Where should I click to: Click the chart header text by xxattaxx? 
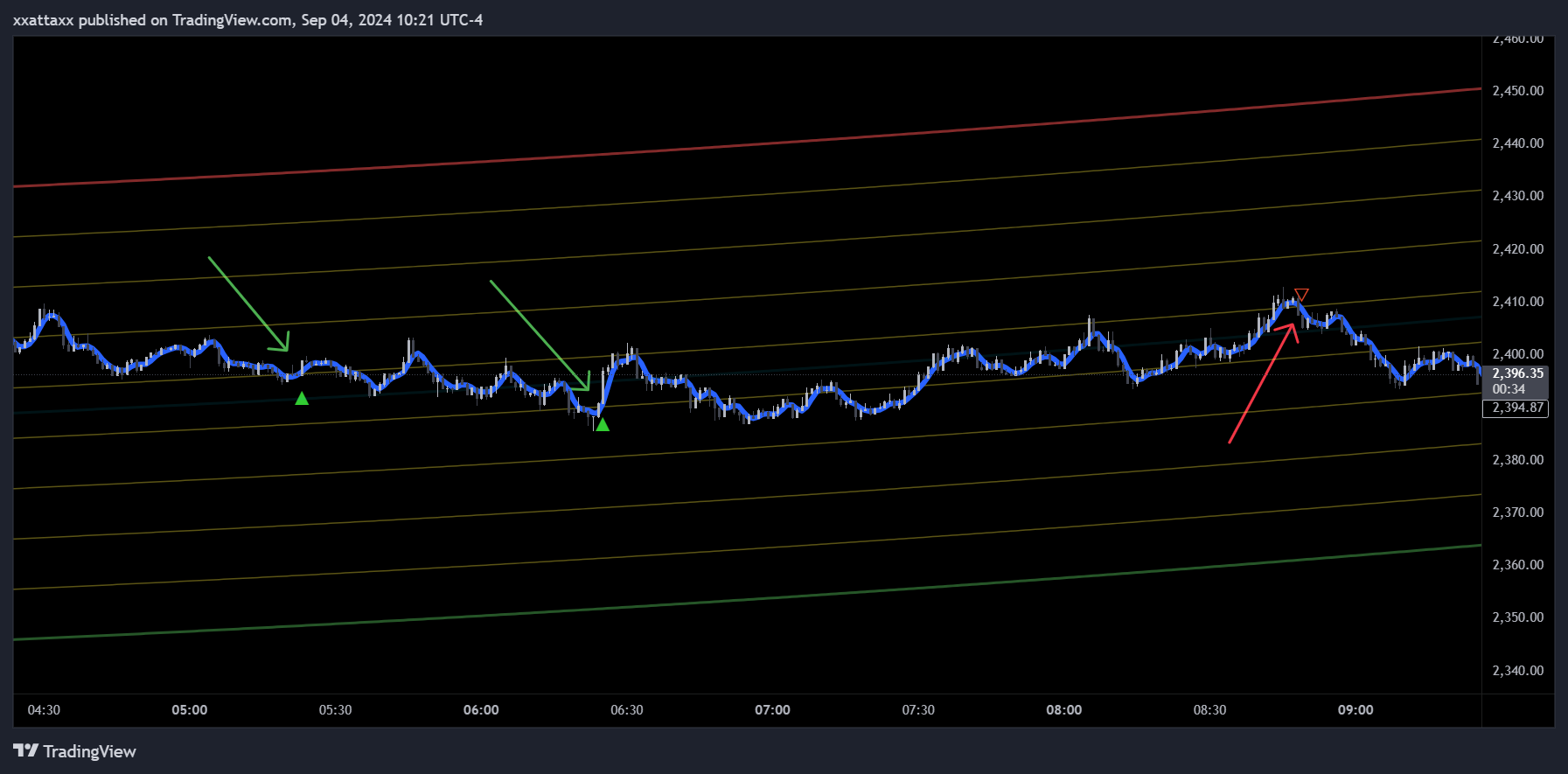tap(248, 20)
